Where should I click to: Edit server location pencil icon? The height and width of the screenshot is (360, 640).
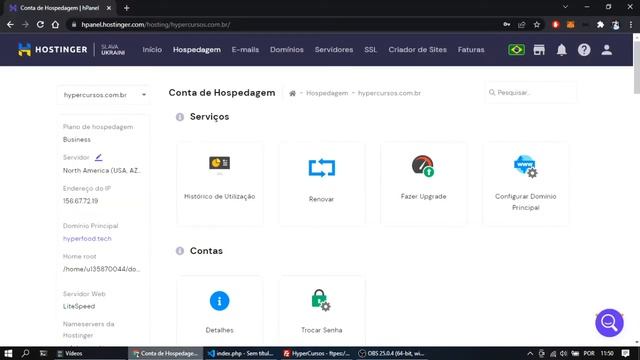(98, 157)
